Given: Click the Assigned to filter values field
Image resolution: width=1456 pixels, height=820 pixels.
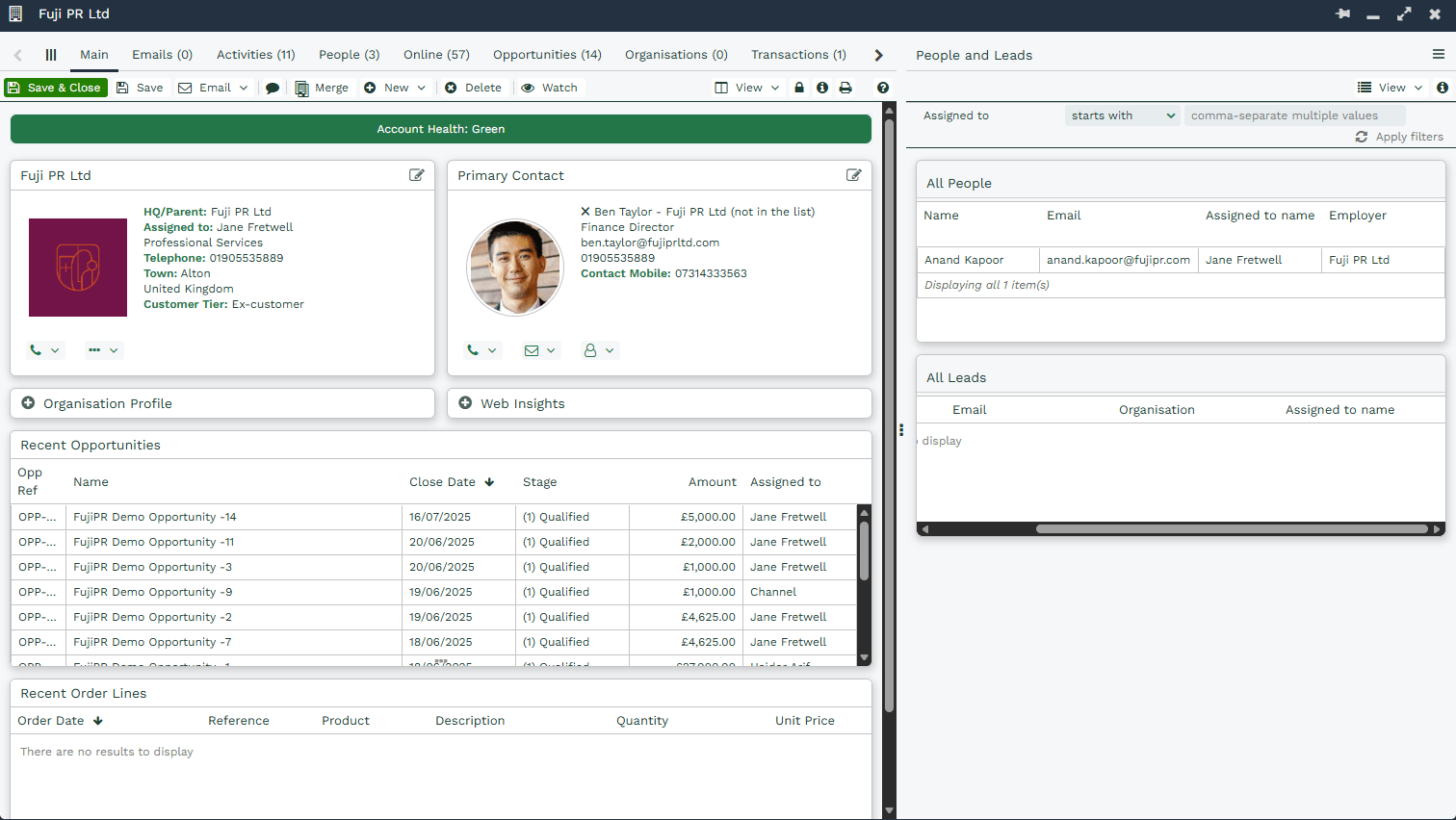Looking at the screenshot, I should (x=1293, y=115).
